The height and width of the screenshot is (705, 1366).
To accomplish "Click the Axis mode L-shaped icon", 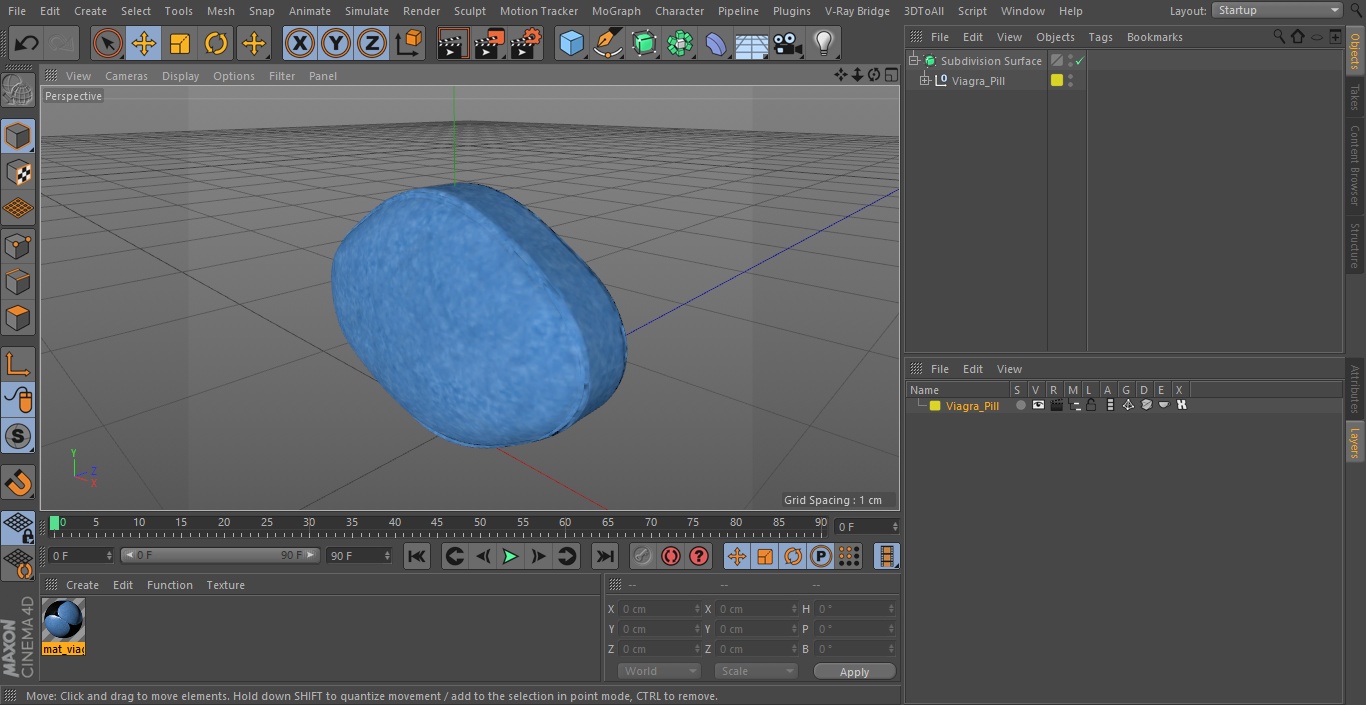I will [18, 364].
